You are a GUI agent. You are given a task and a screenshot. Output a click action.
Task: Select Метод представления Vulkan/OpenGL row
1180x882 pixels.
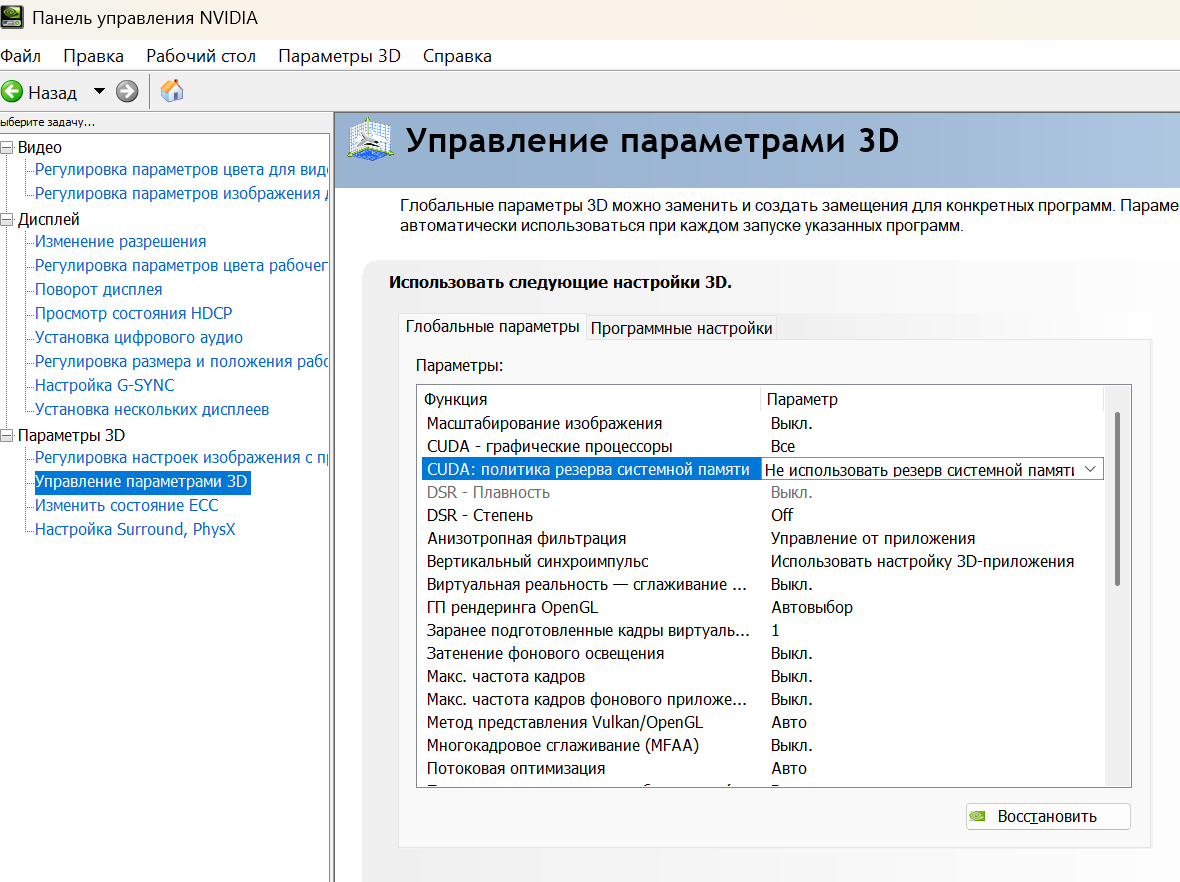(x=762, y=722)
